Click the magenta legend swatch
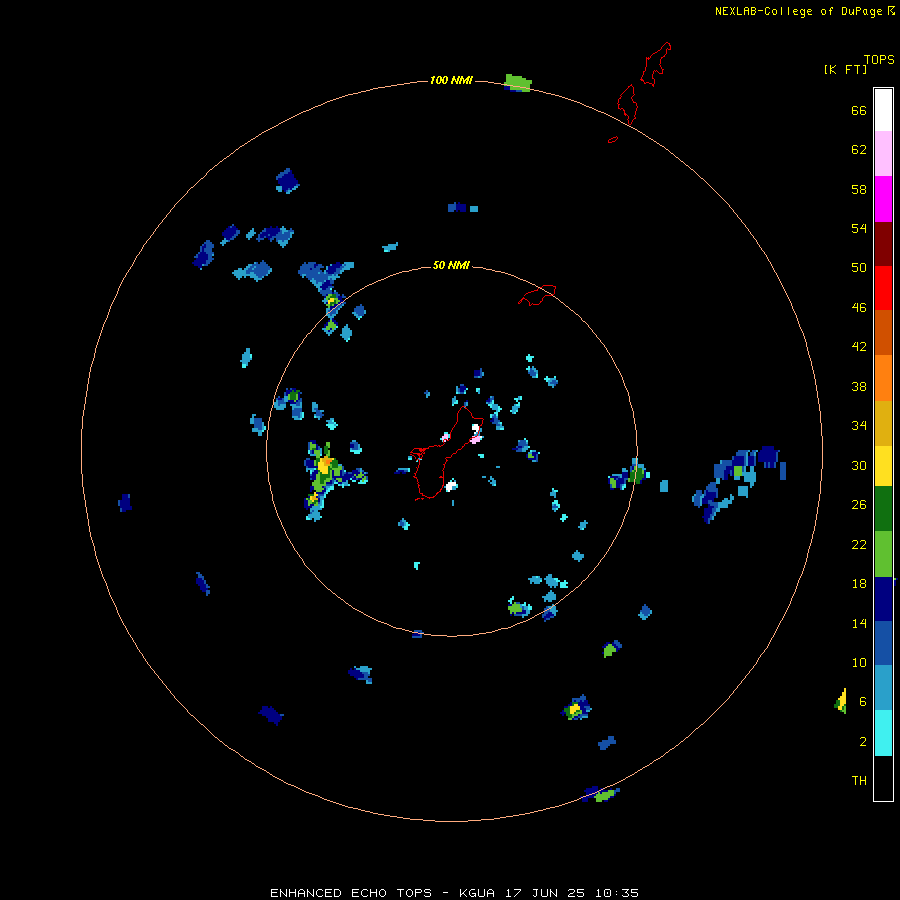The image size is (900, 900). point(883,199)
